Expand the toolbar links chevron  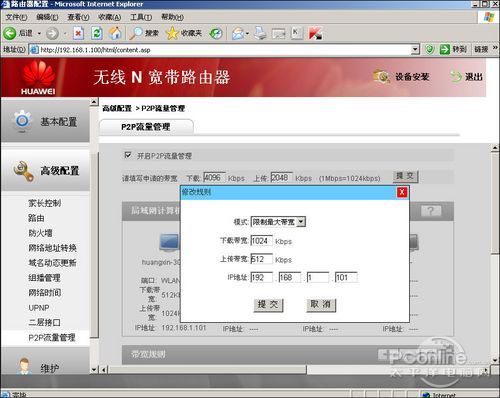click(495, 48)
